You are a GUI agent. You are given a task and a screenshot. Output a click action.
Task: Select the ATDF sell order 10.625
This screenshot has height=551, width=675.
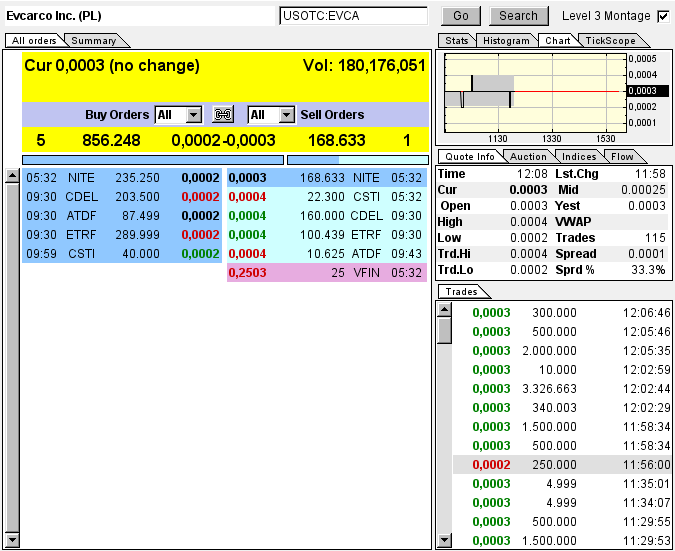point(327,254)
